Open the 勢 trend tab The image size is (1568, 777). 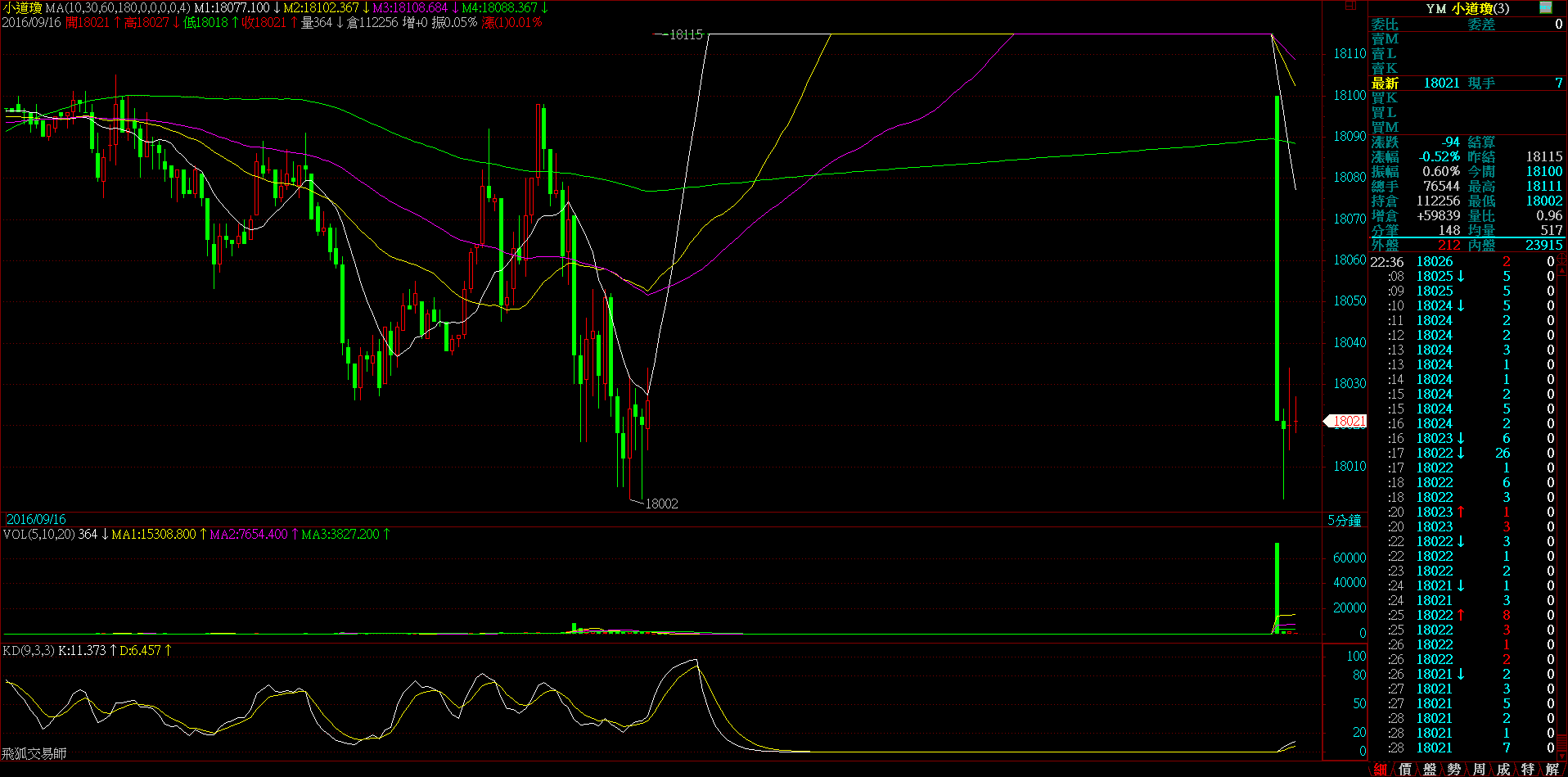[1455, 770]
